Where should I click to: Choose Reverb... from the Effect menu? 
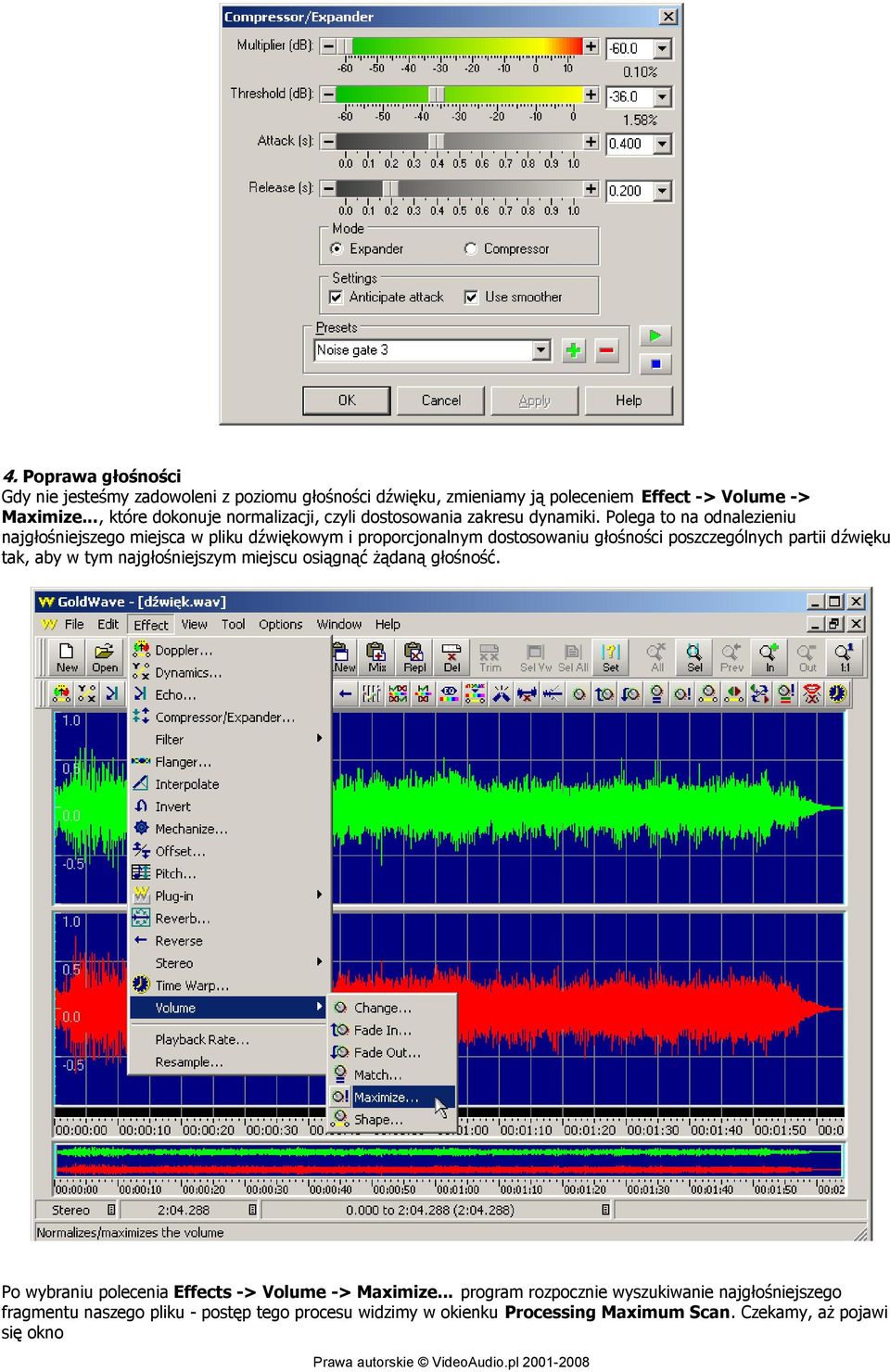tap(229, 919)
